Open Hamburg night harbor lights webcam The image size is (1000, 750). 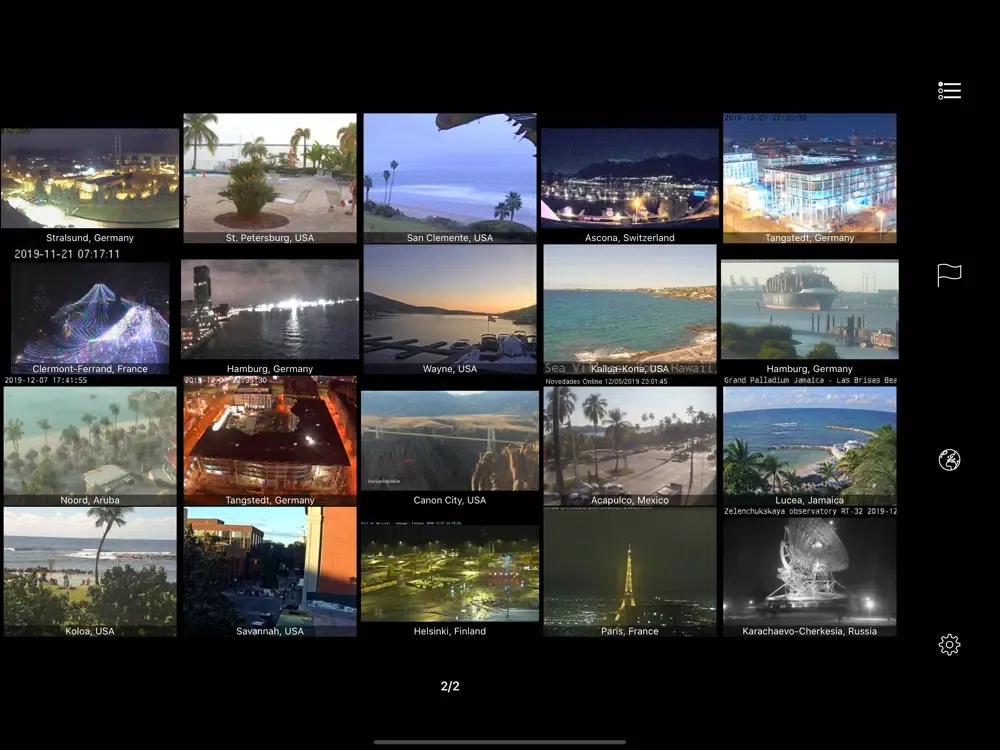(x=270, y=310)
